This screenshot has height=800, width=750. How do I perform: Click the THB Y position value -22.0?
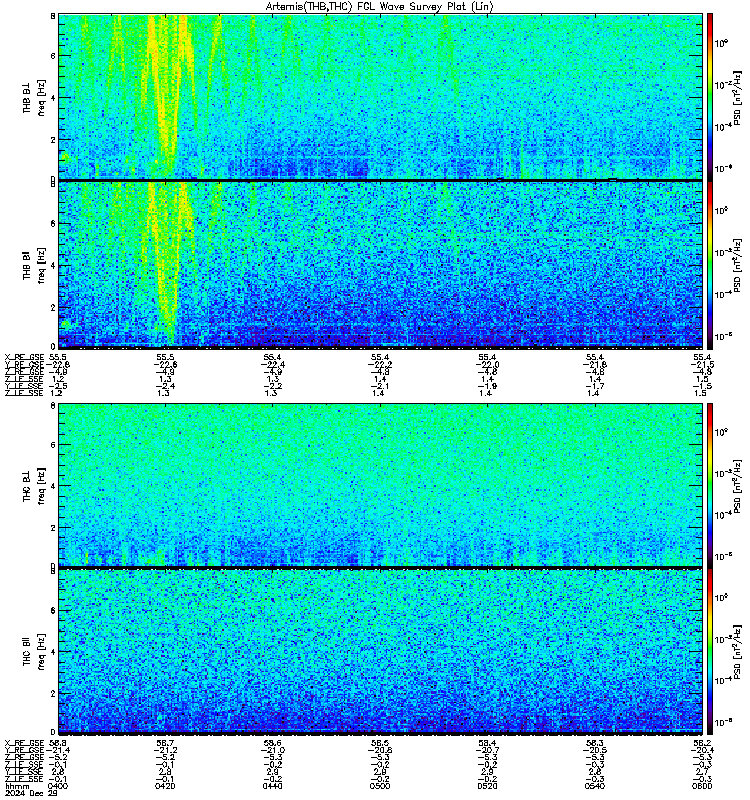(487, 364)
